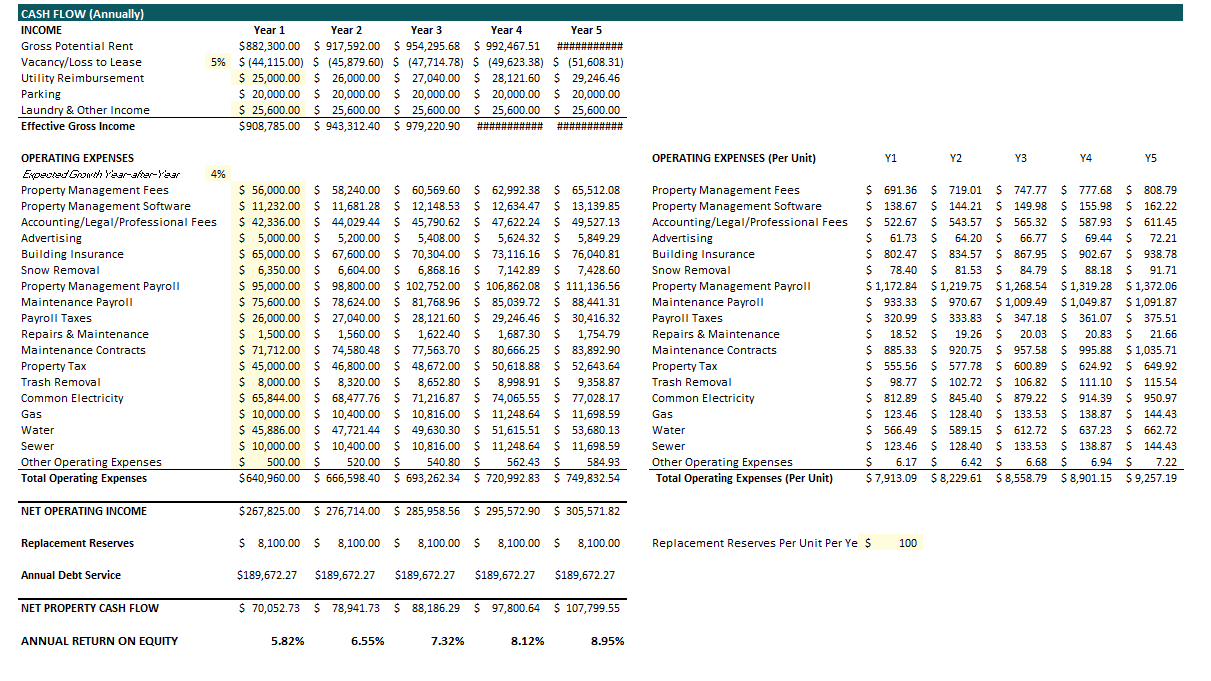Select the Y1 per-unit column header
1211x681 pixels.
891,158
